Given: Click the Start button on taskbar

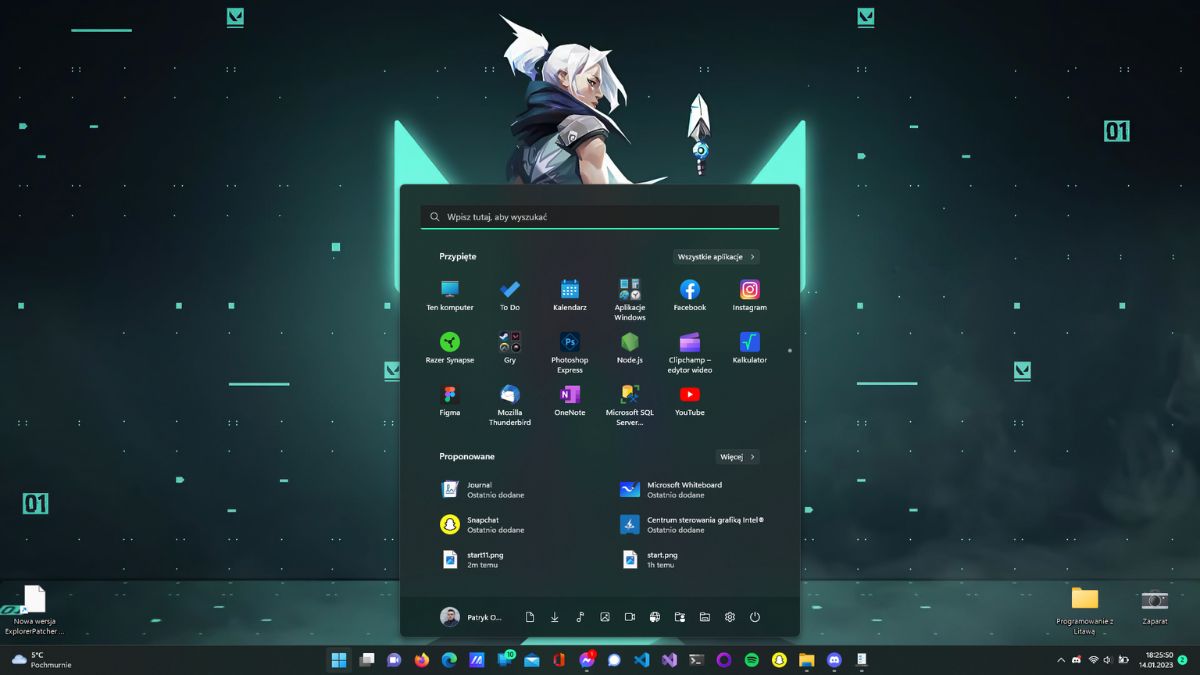Looking at the screenshot, I should 339,660.
